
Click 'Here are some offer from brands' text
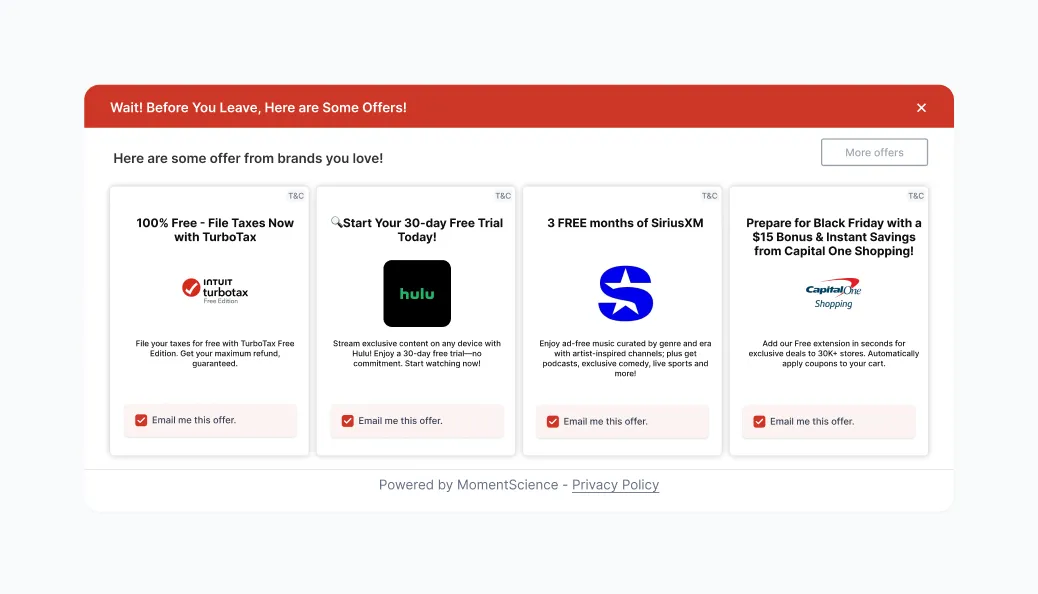(x=248, y=158)
